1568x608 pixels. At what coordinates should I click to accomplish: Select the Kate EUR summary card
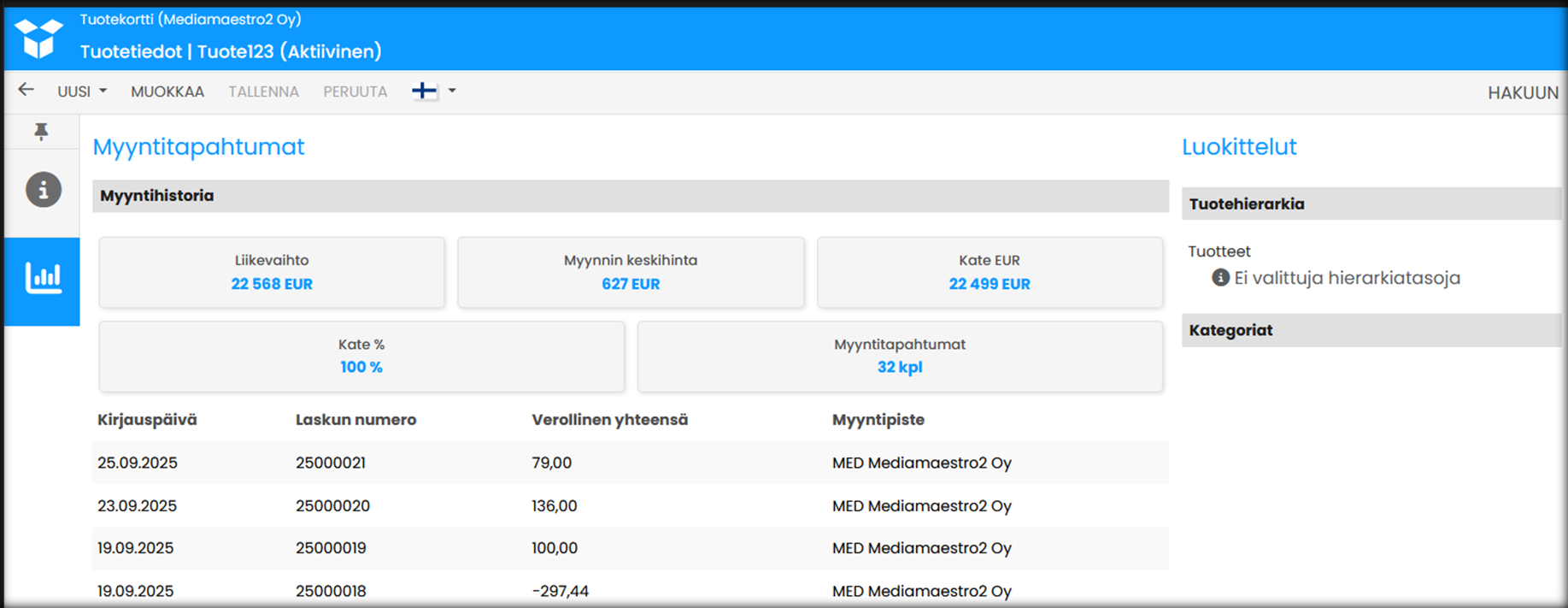coord(990,273)
